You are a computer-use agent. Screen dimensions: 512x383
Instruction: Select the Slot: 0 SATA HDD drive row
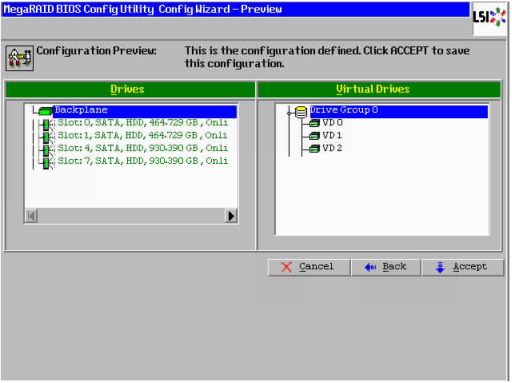[x=143, y=123]
